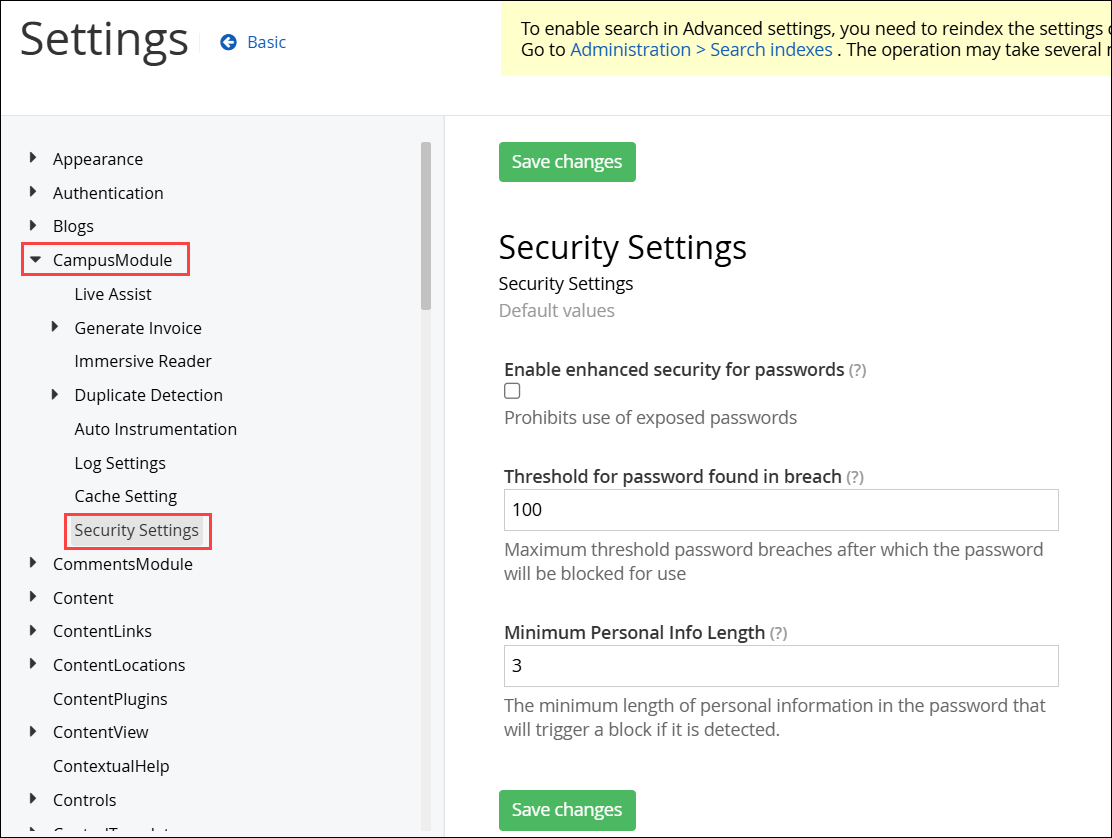Enable enhanced security for passwords checkbox
The width and height of the screenshot is (1112, 838).
point(512,391)
